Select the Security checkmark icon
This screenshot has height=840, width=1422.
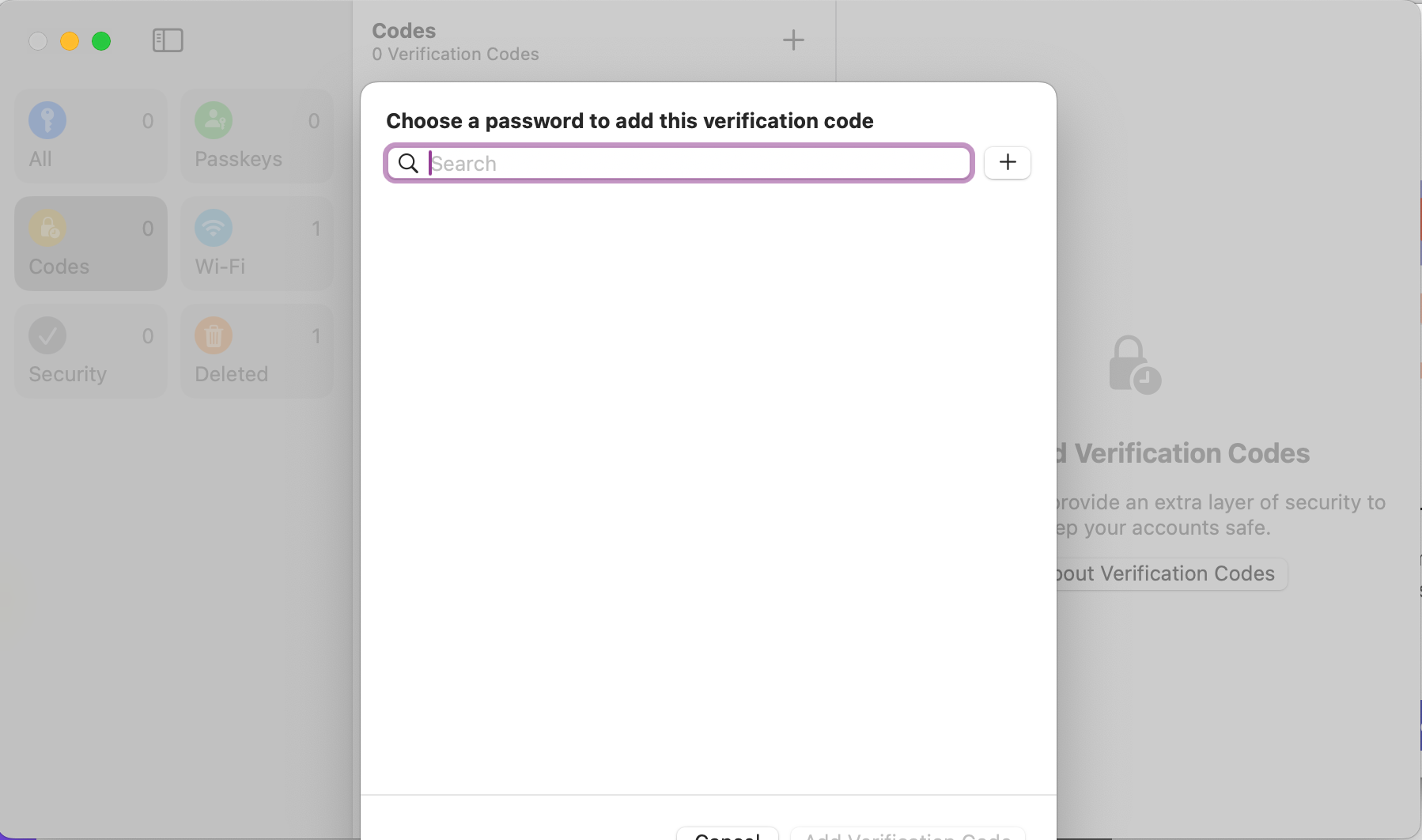(47, 335)
